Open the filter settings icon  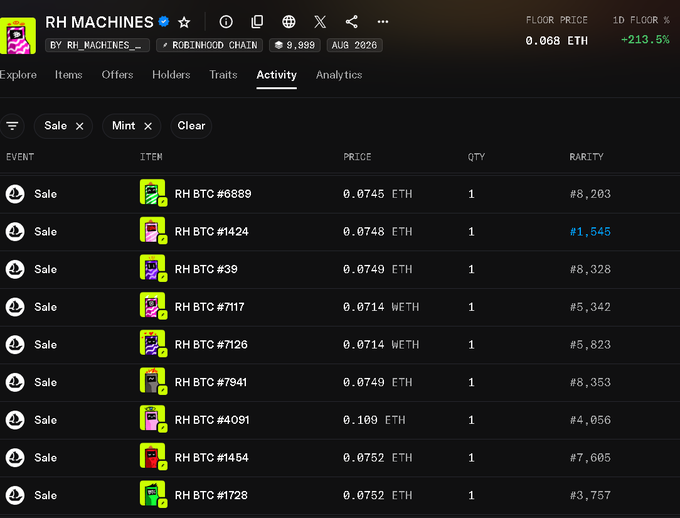click(x=12, y=126)
